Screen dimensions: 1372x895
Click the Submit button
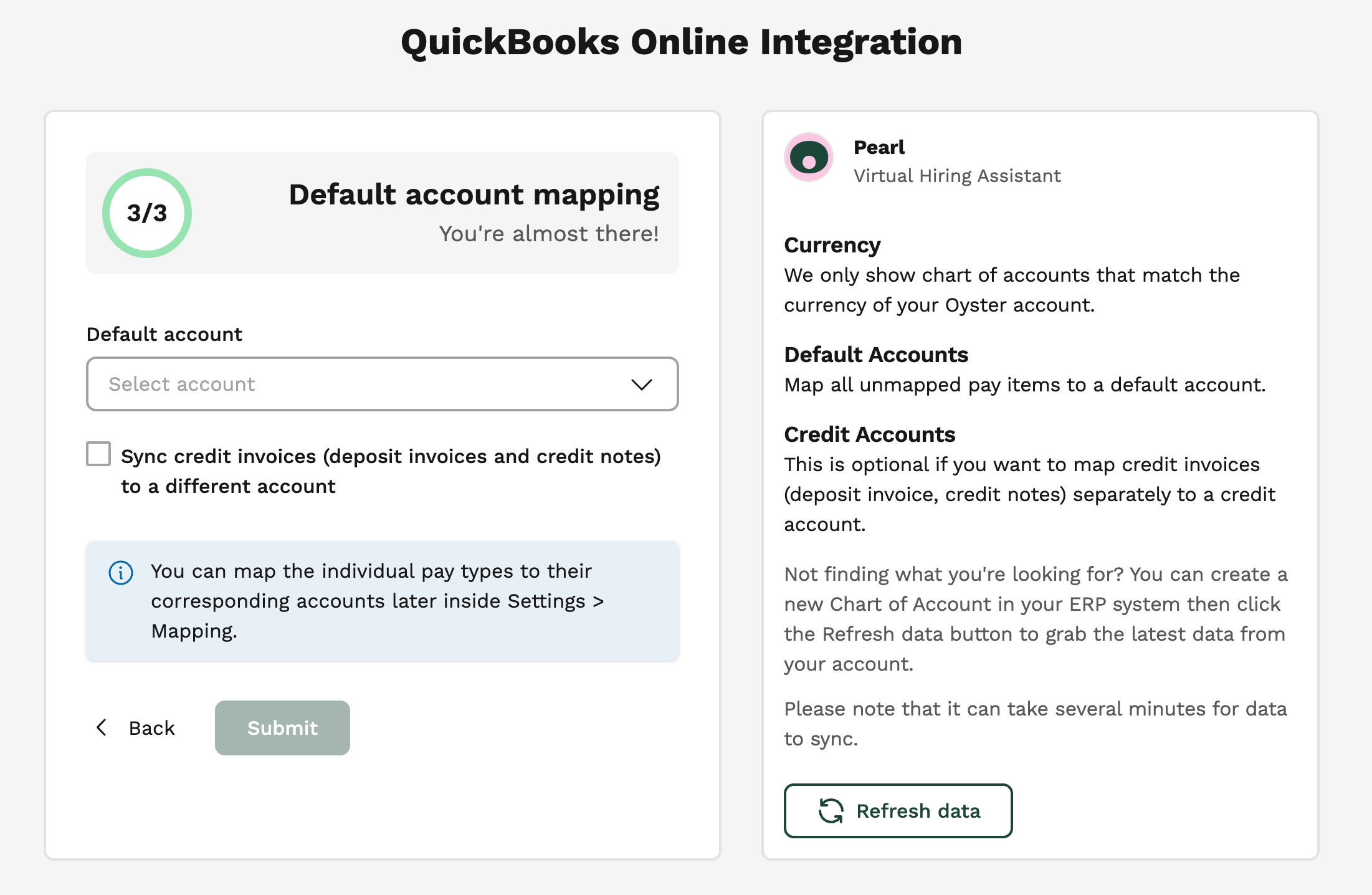282,727
